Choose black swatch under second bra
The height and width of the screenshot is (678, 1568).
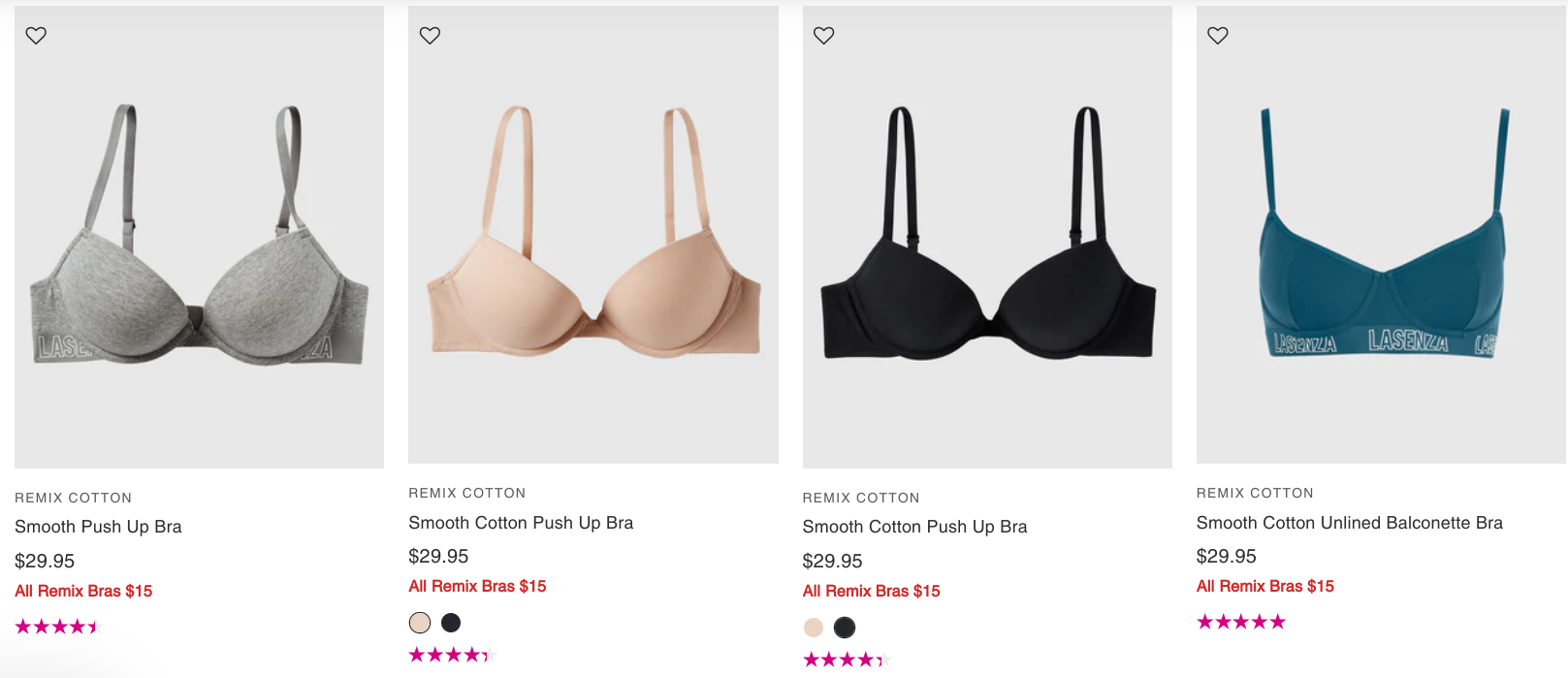pyautogui.click(x=451, y=623)
